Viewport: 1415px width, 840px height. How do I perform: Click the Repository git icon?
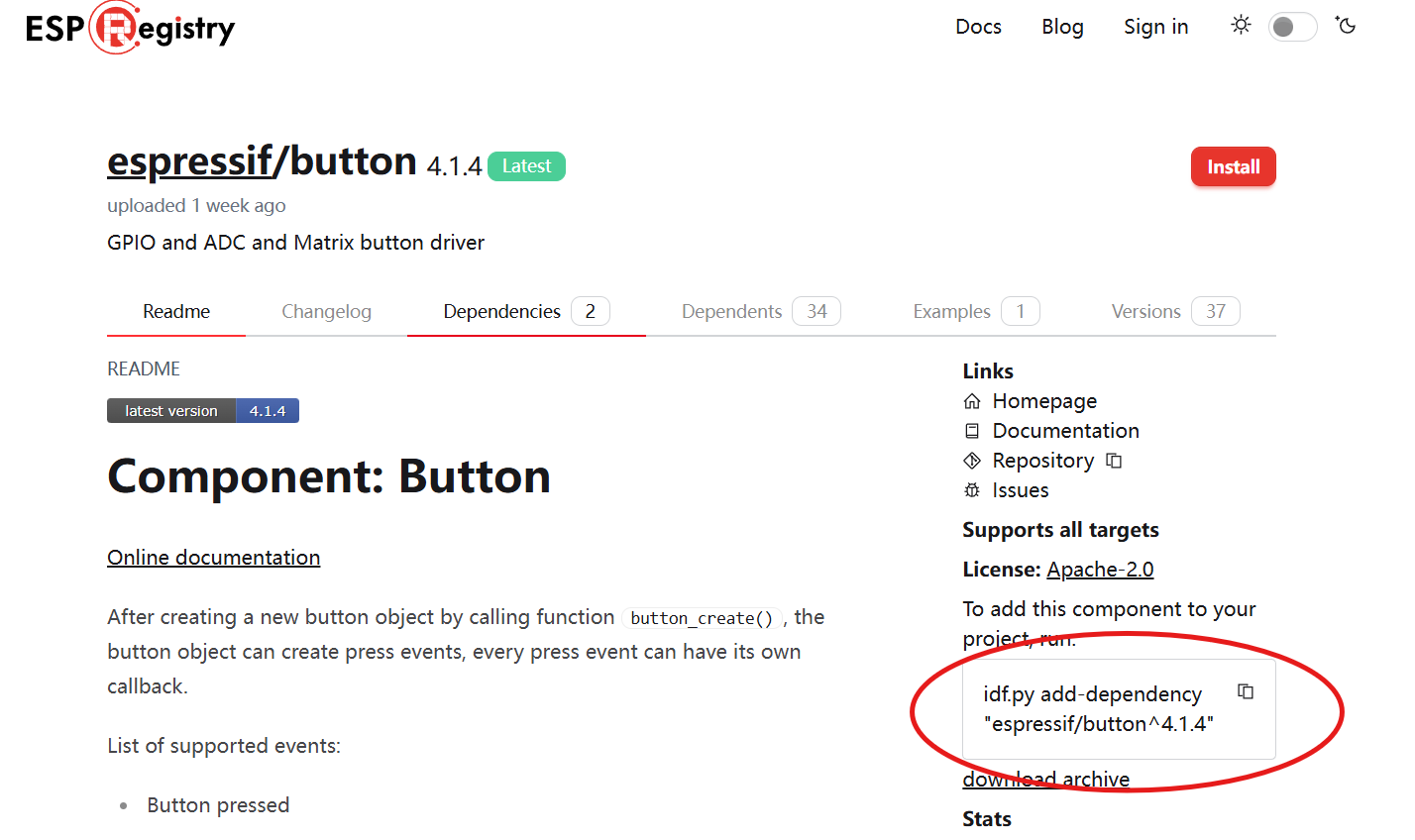click(x=972, y=461)
